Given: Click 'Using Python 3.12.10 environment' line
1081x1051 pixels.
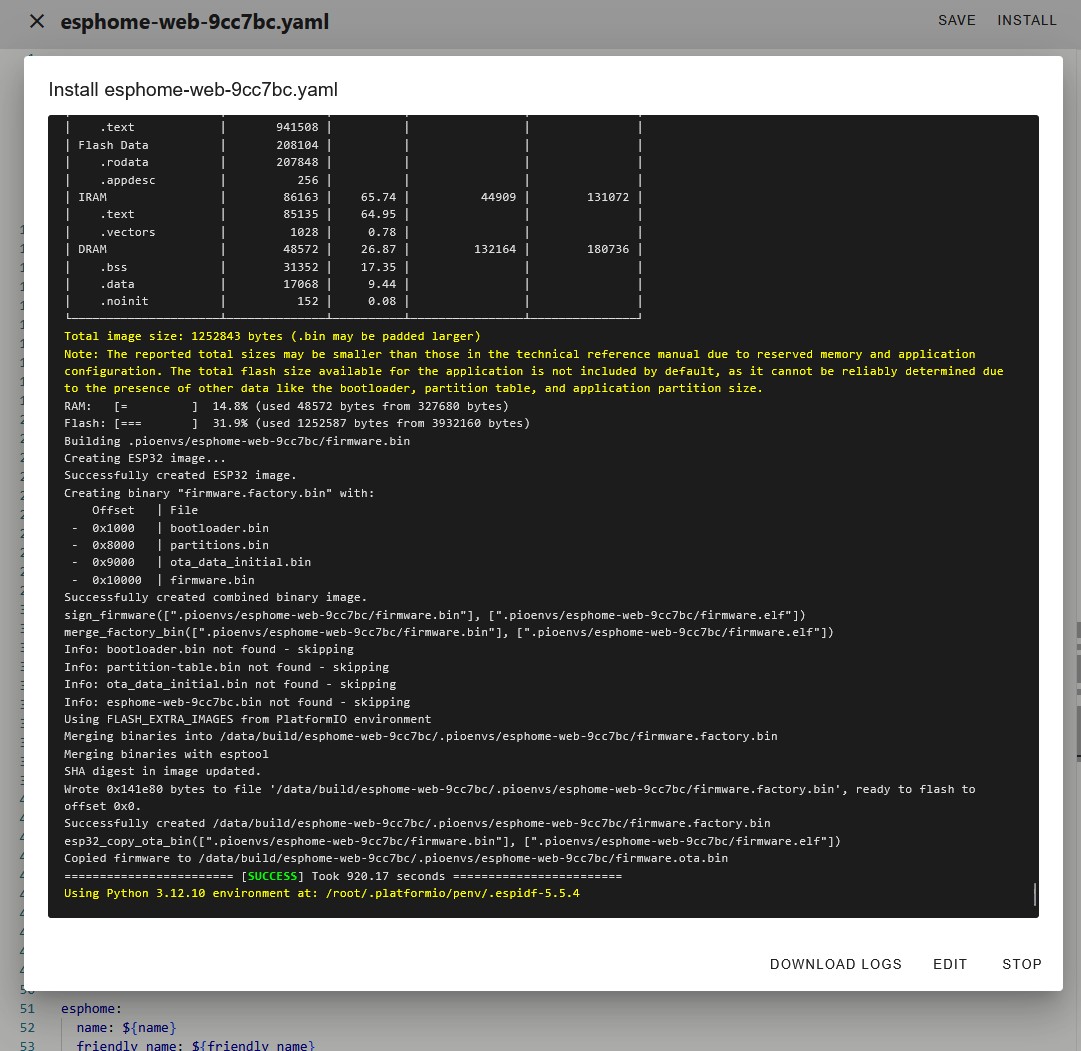Looking at the screenshot, I should point(322,894).
